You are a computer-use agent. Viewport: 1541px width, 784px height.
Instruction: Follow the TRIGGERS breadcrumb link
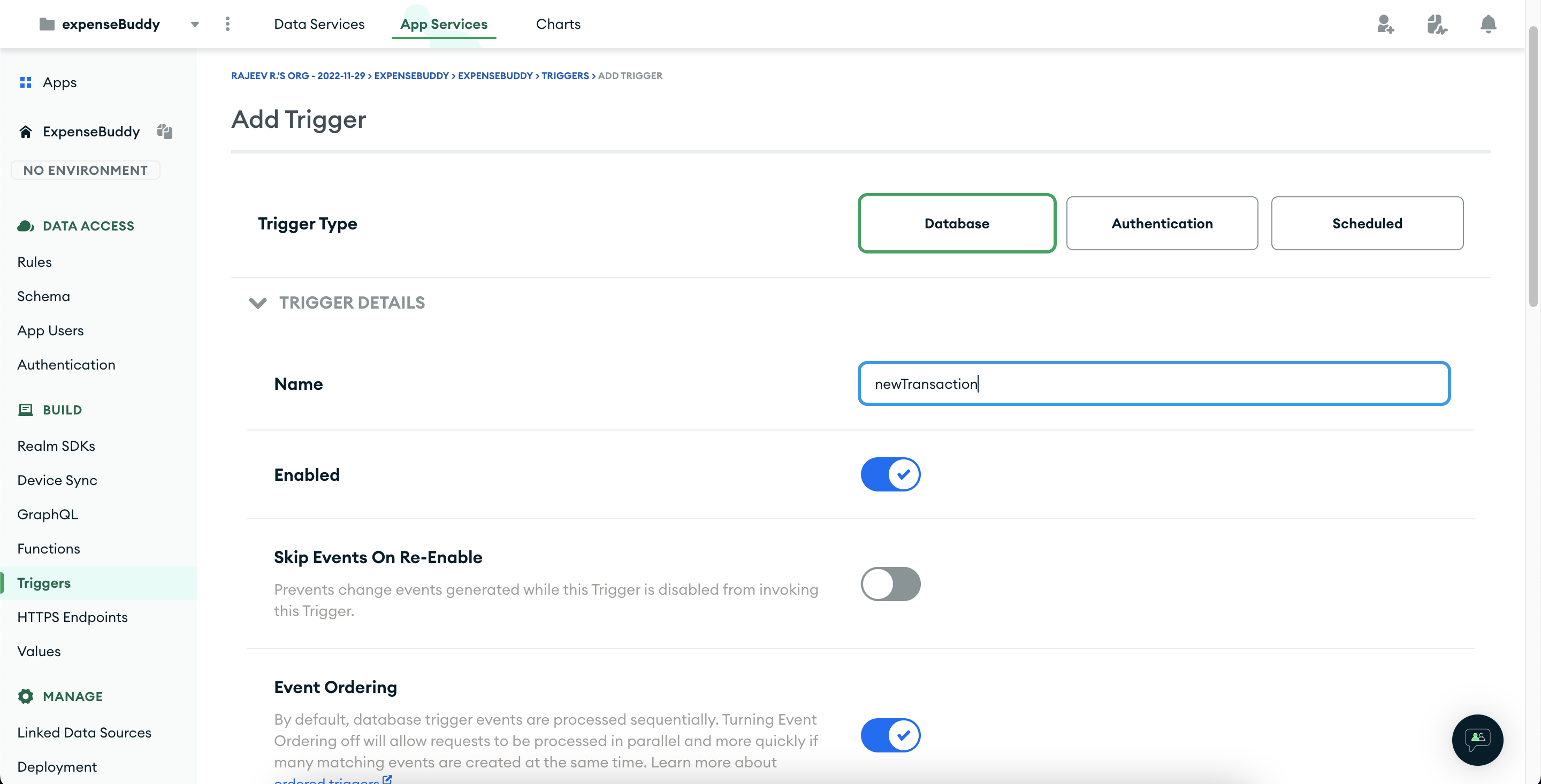564,75
